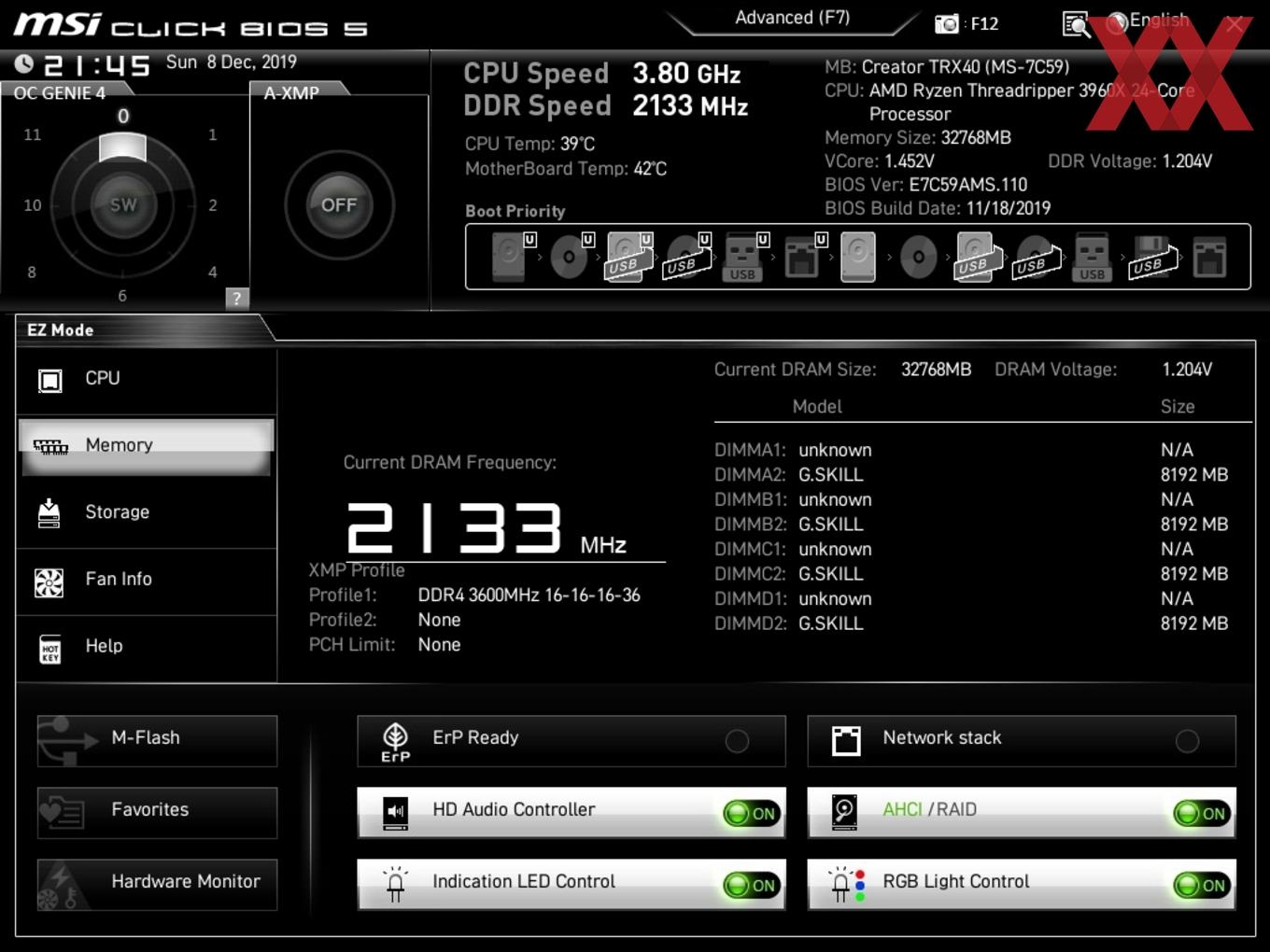The height and width of the screenshot is (952, 1270).
Task: Toggle the A-XMP OFF button
Action: pyautogui.click(x=339, y=205)
